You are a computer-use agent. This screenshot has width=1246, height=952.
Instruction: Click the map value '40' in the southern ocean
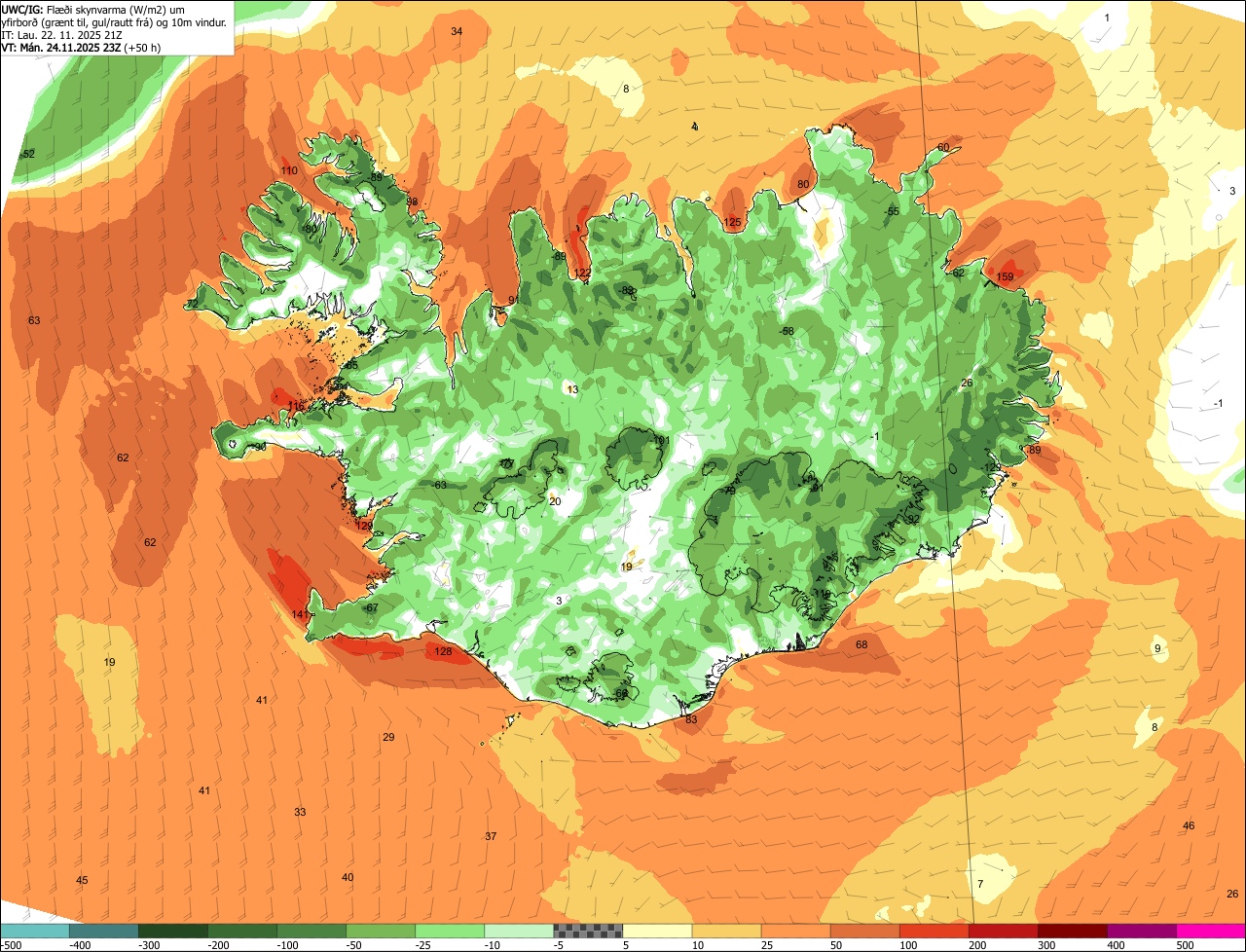pyautogui.click(x=348, y=877)
